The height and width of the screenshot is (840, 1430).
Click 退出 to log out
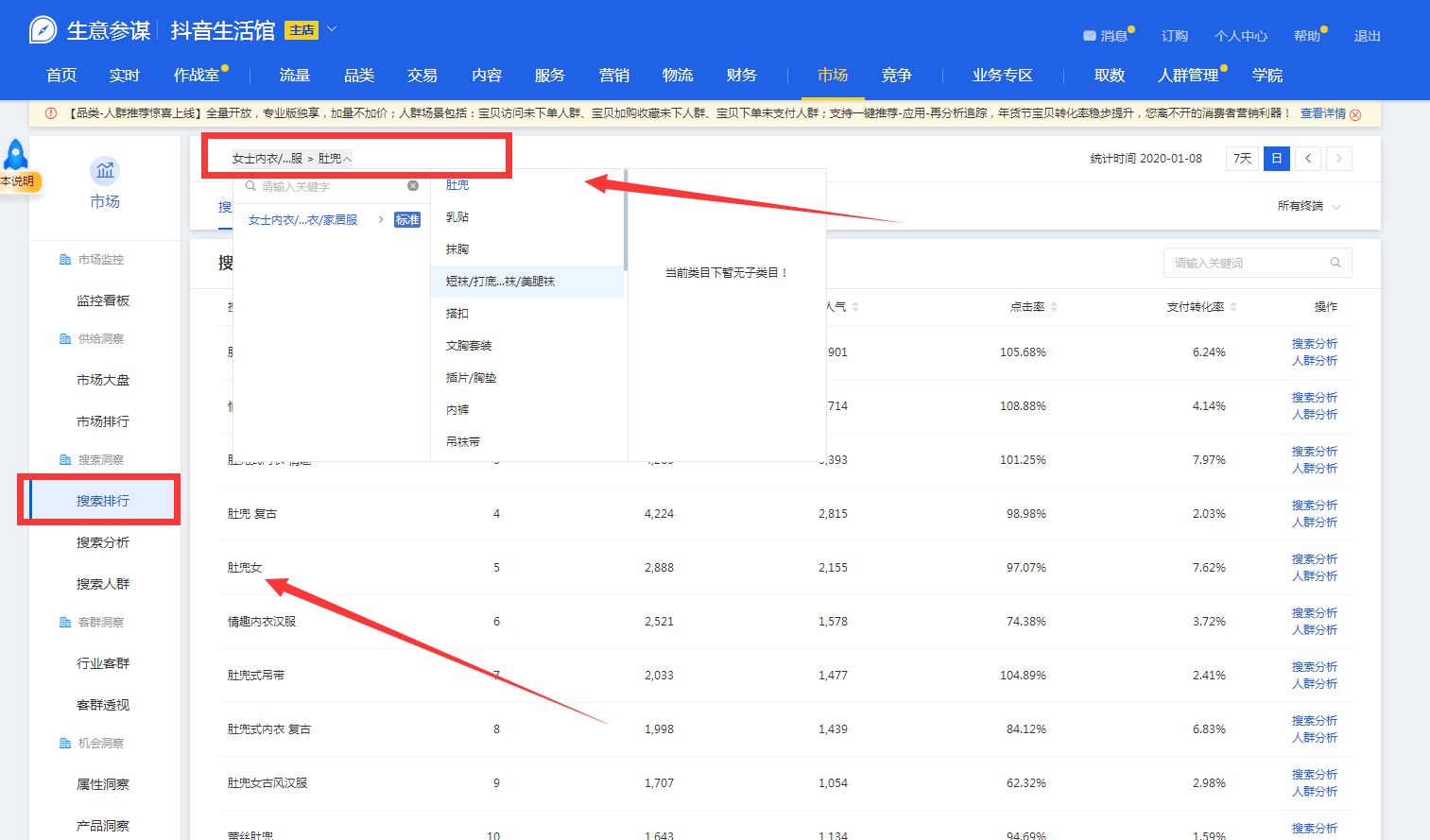[x=1368, y=36]
